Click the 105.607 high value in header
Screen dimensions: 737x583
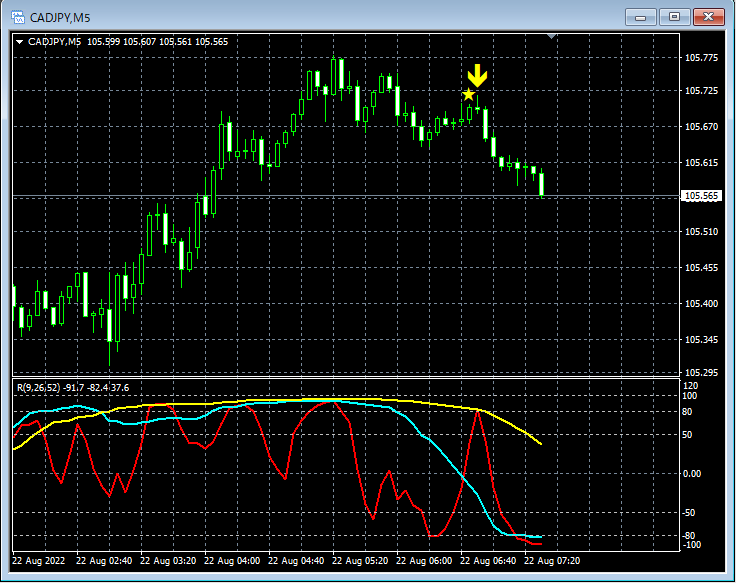click(x=140, y=42)
